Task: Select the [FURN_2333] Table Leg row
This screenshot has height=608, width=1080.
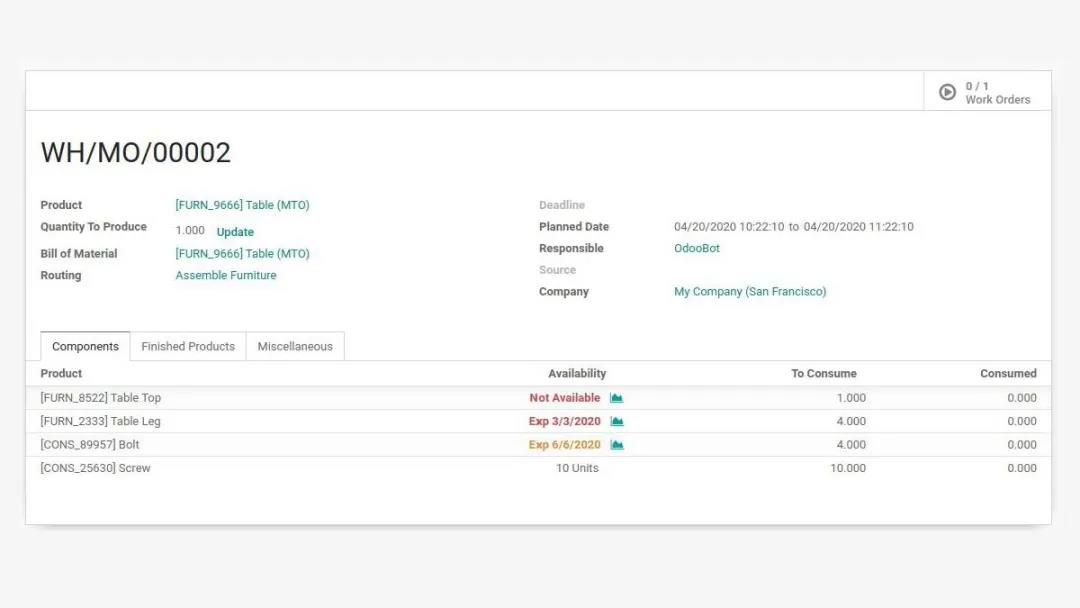Action: (539, 421)
